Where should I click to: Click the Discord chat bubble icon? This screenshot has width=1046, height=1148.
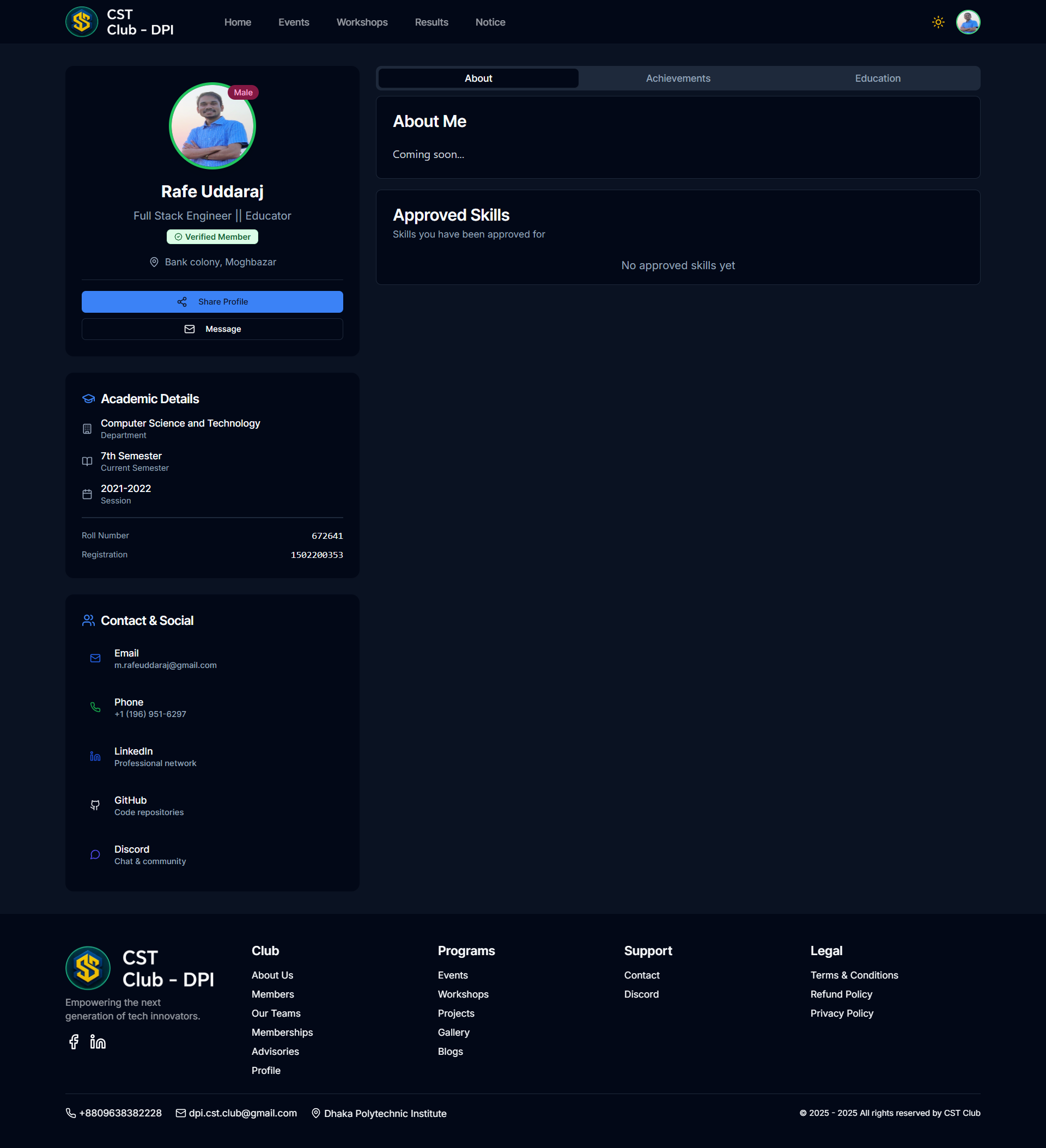(x=95, y=854)
